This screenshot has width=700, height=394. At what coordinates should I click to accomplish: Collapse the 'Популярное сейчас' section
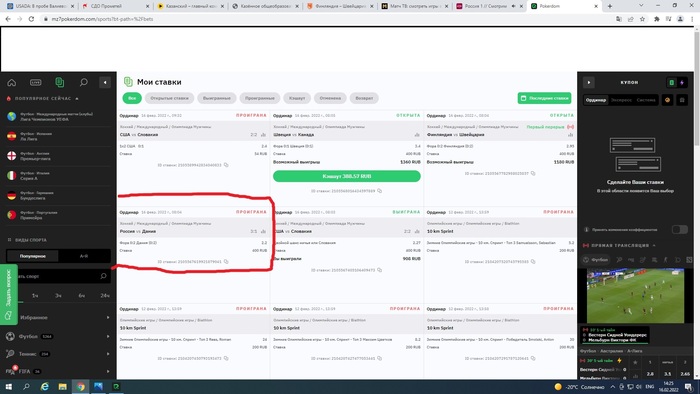pyautogui.click(x=77, y=99)
